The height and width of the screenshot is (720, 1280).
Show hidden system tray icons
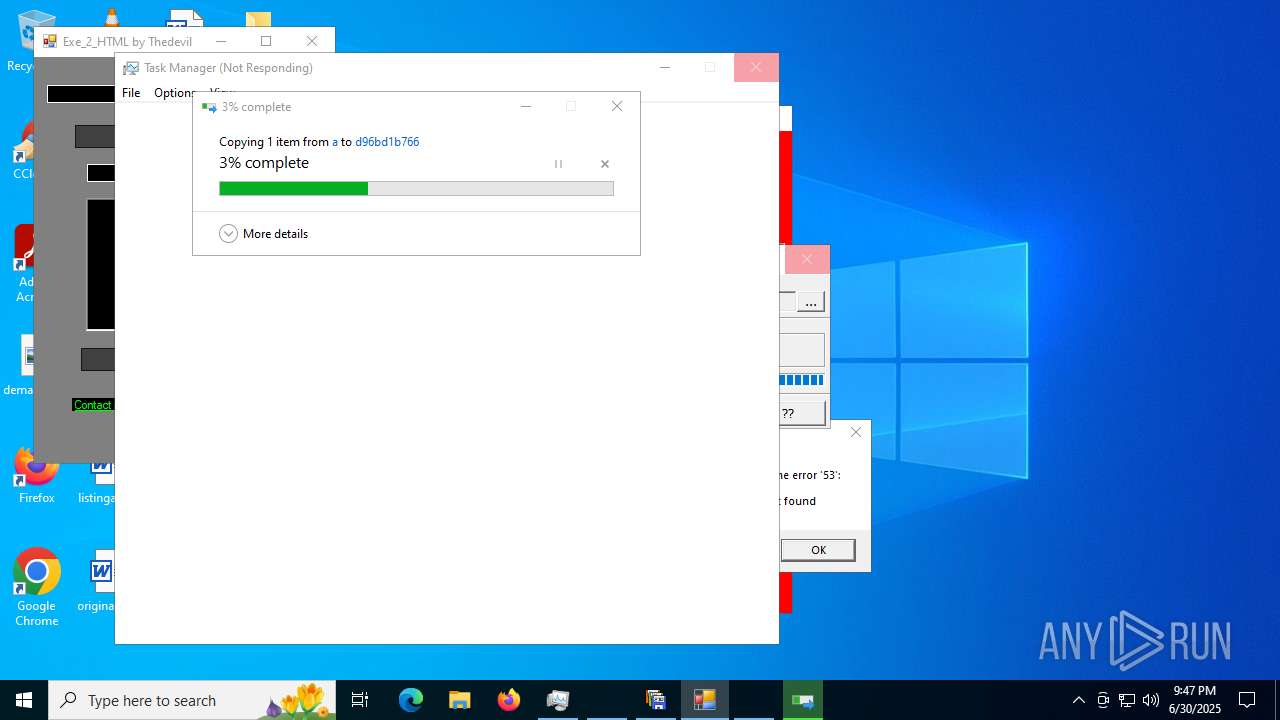point(1078,700)
